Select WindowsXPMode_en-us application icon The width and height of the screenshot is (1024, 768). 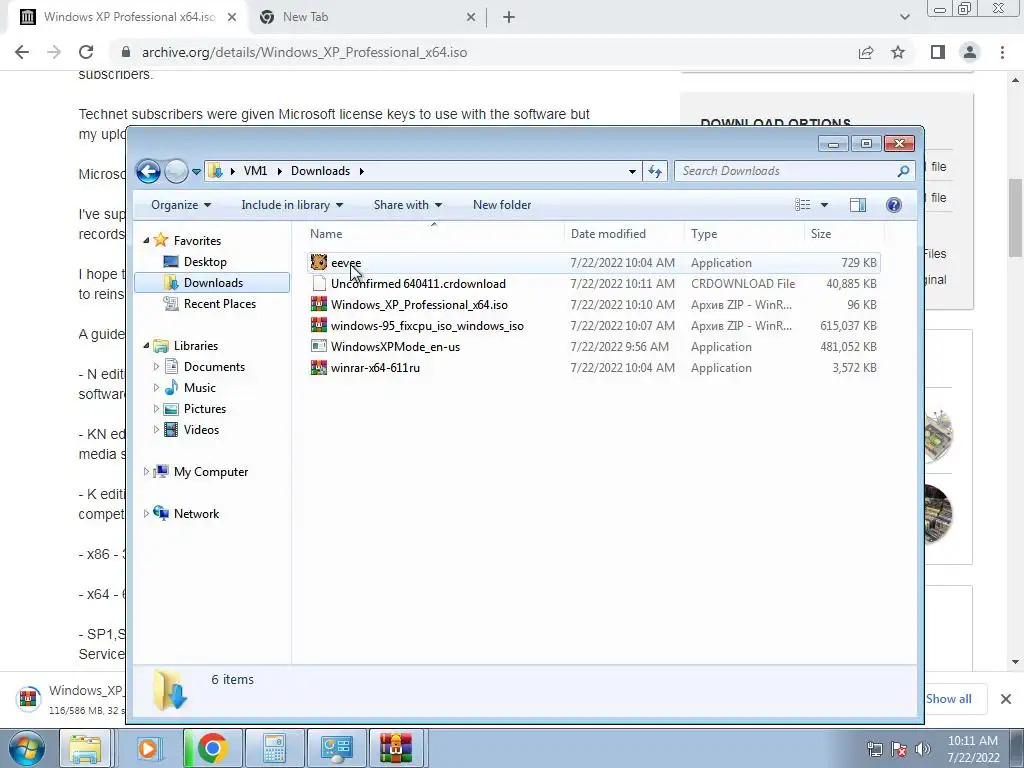pyautogui.click(x=319, y=346)
